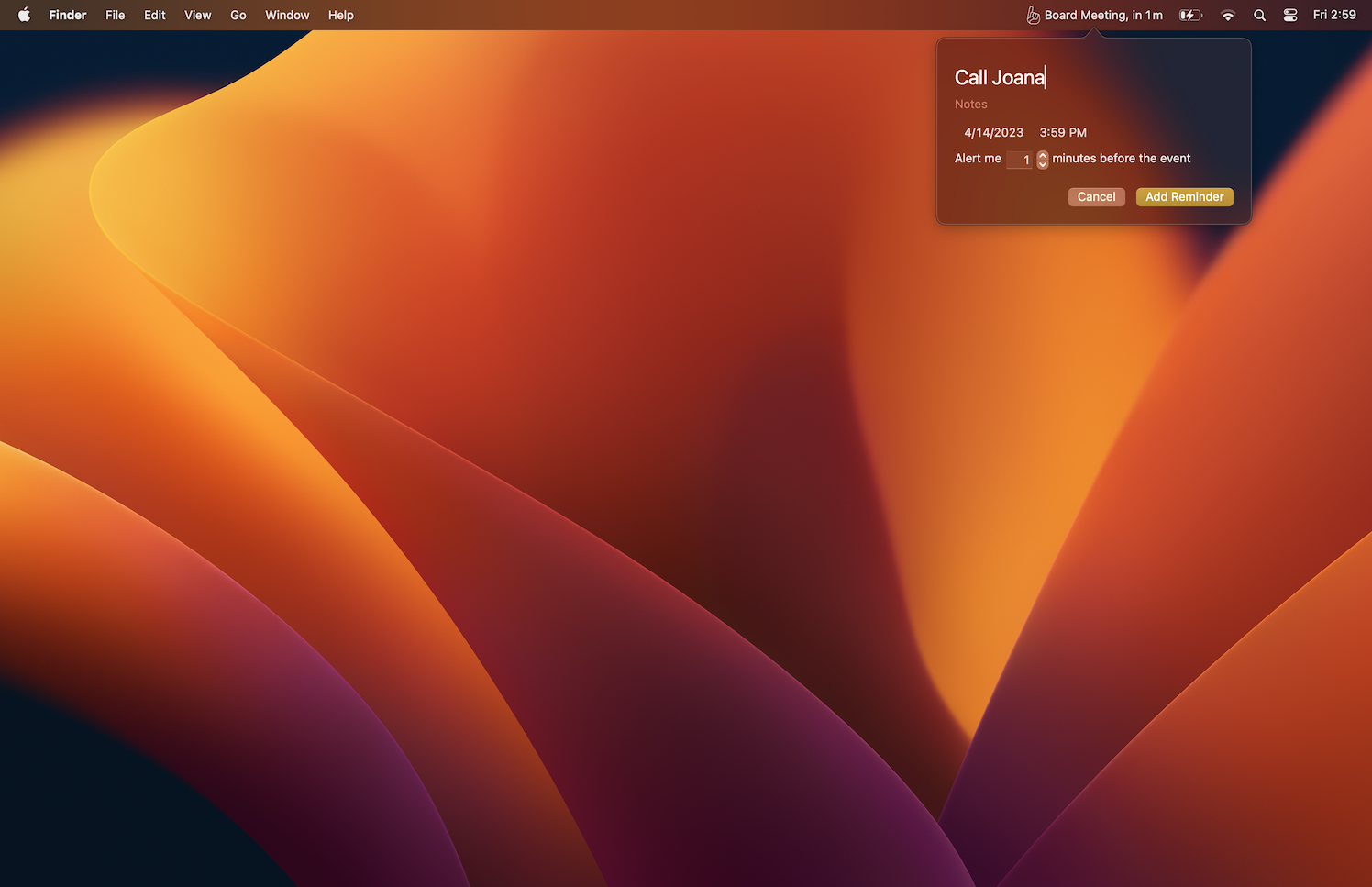Click the alert minutes number box
The image size is (1372, 887).
(1020, 160)
